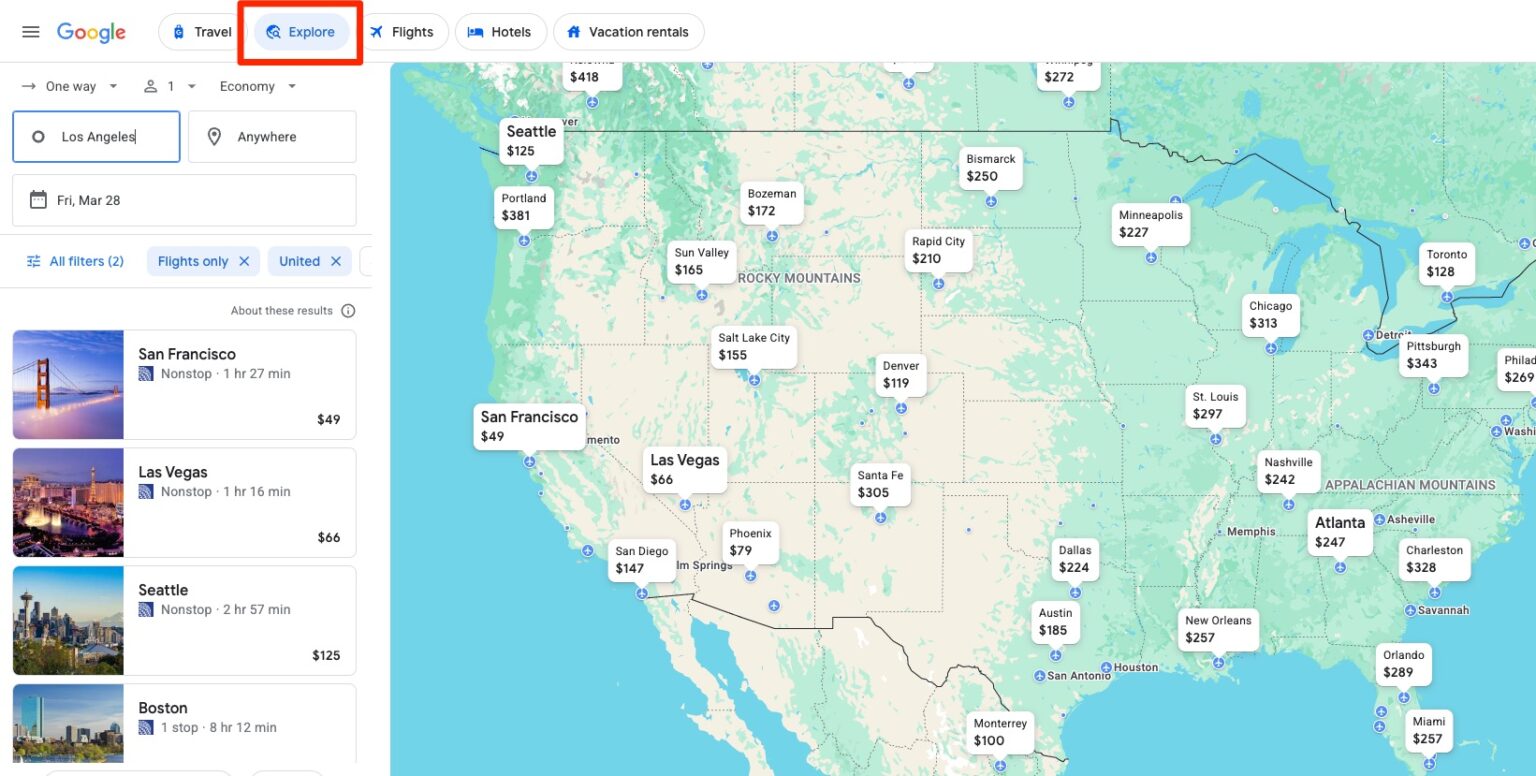Screen dimensions: 1536x776
Task: Click the info icon beside About these results
Action: coord(348,311)
